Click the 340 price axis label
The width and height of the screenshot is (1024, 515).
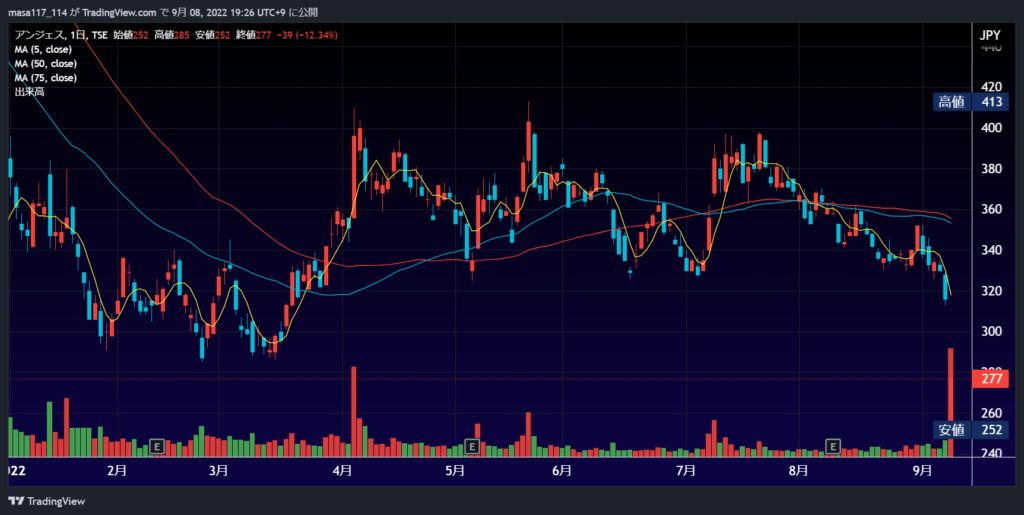point(991,250)
